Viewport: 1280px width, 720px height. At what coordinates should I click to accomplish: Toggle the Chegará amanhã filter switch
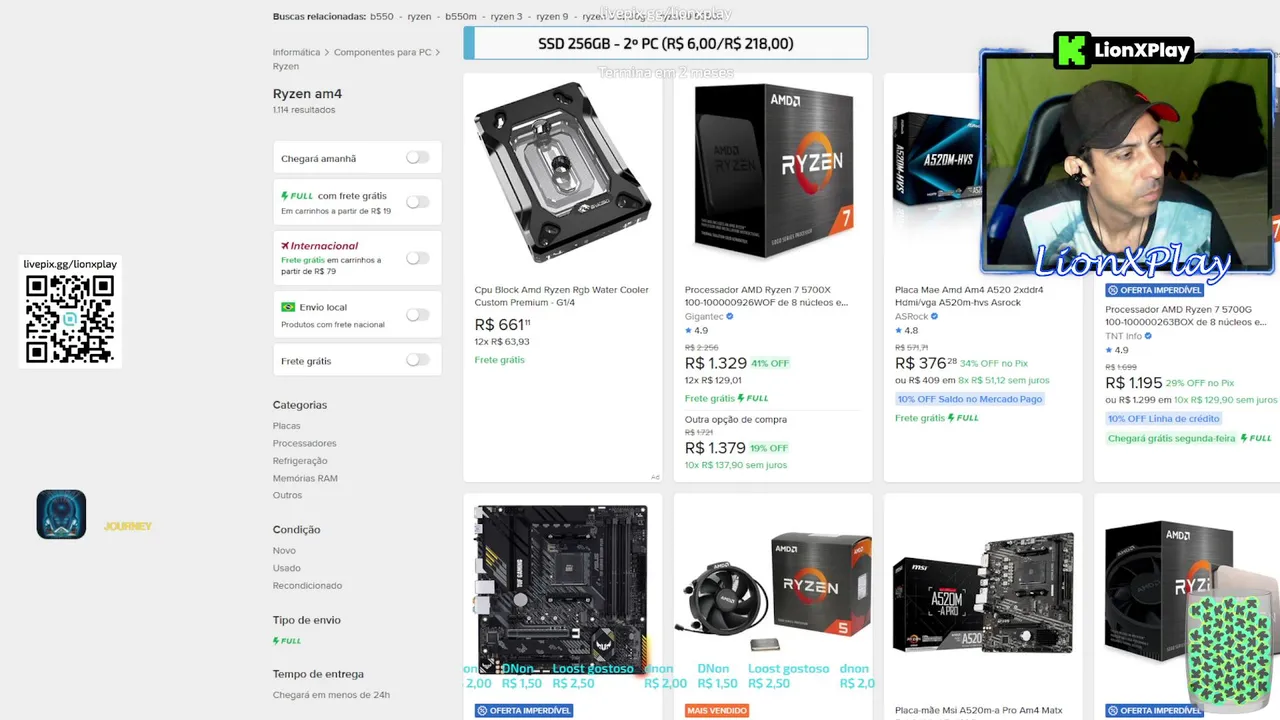417,158
